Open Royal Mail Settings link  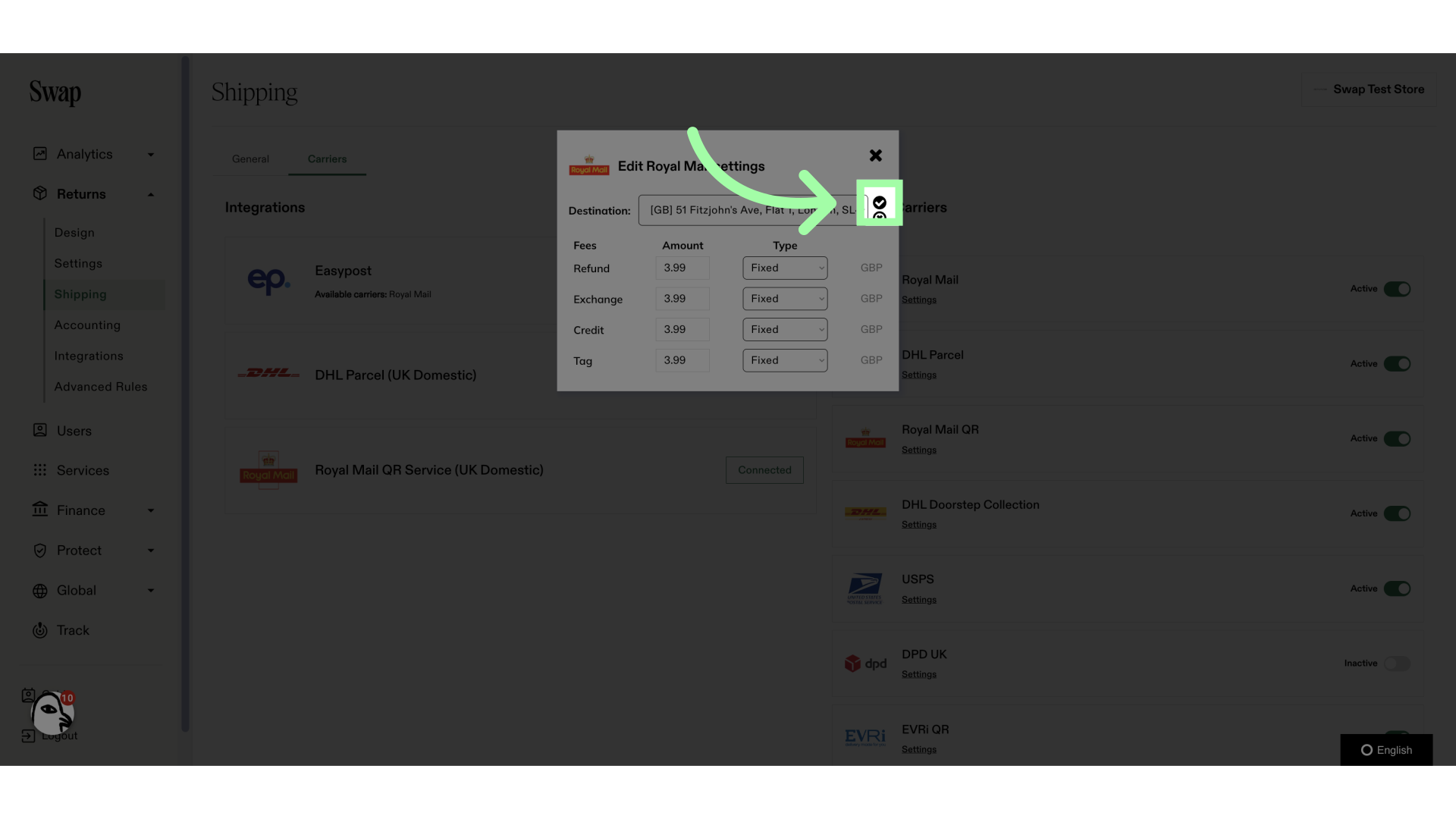pos(918,300)
